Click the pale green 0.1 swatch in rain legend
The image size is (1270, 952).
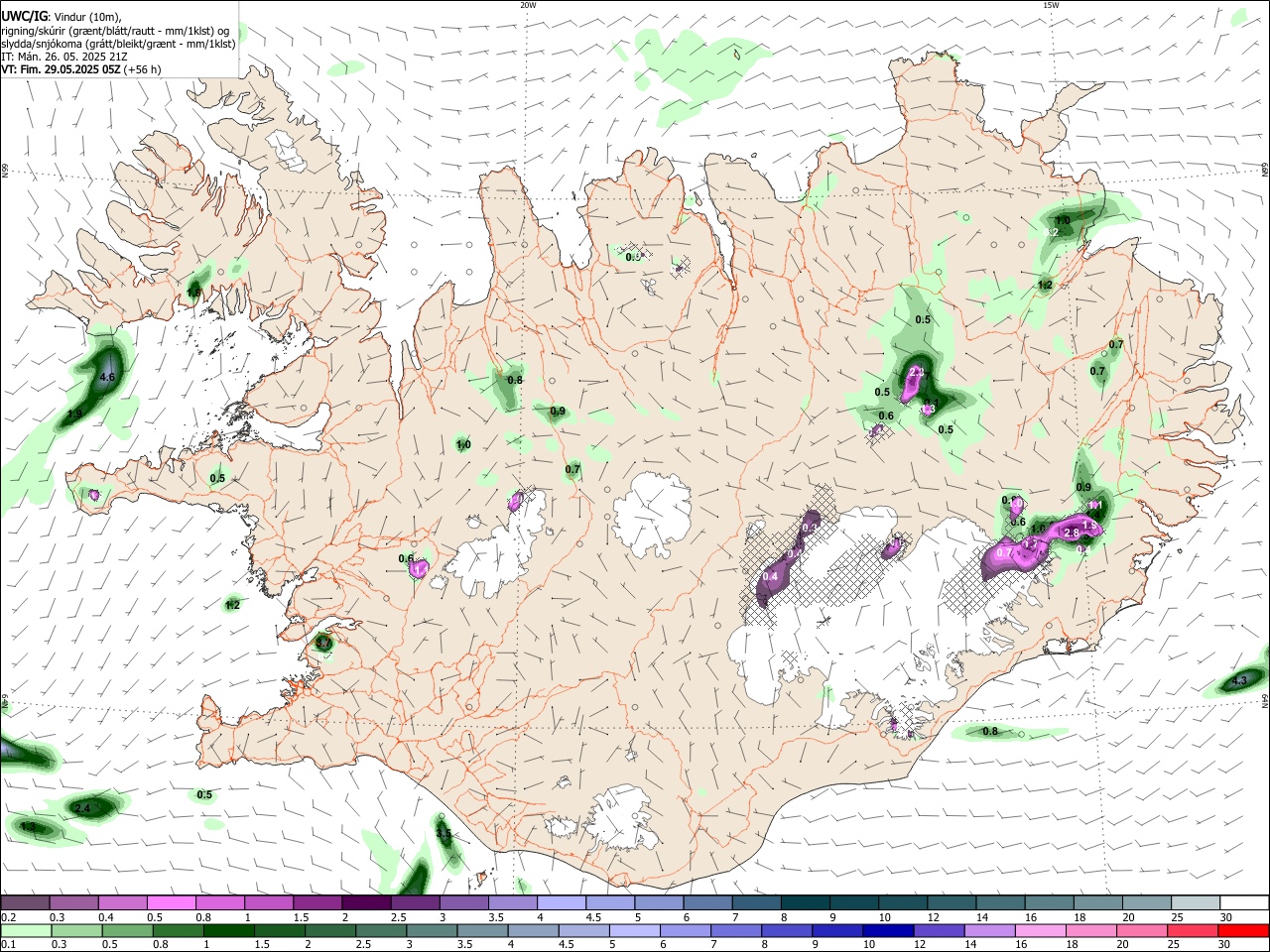pos(25,930)
